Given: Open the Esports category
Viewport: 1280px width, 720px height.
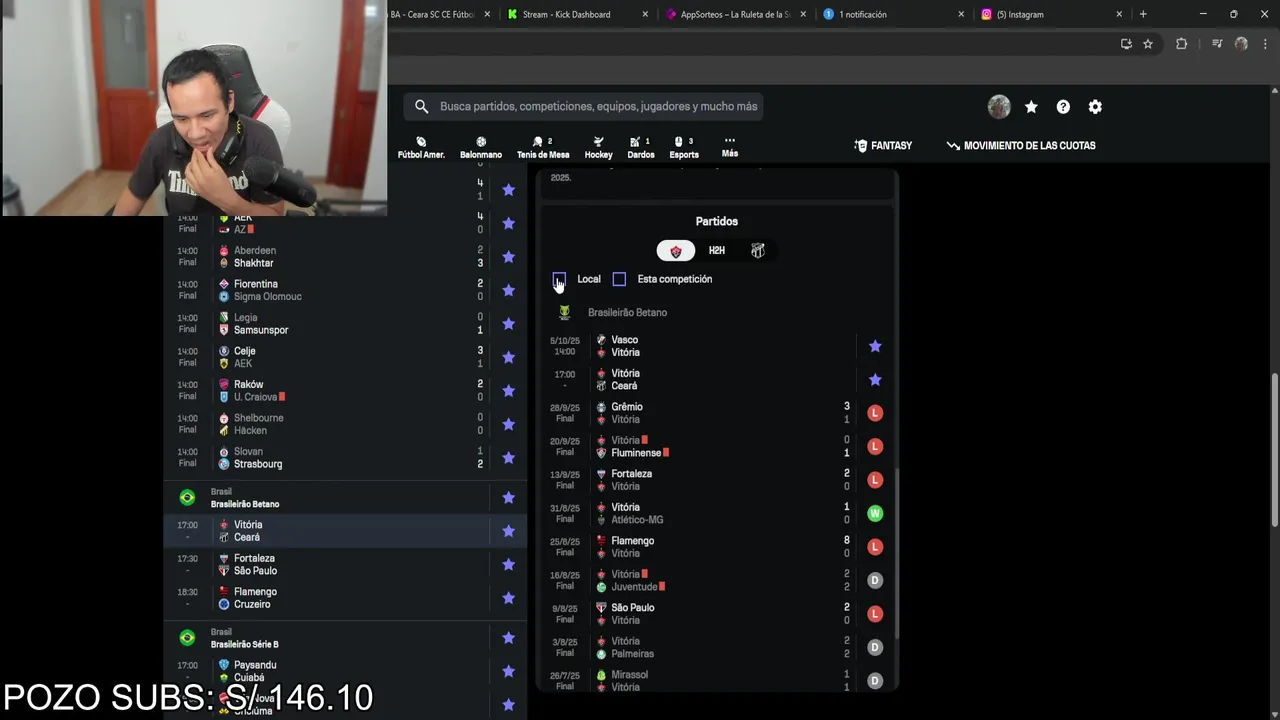Looking at the screenshot, I should click(x=684, y=147).
